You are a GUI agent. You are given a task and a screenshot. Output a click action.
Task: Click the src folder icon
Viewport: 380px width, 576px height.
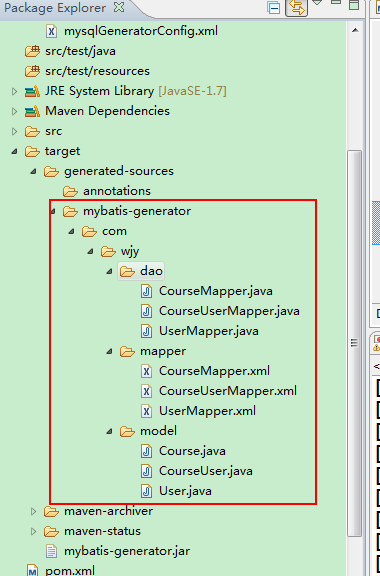pos(32,131)
